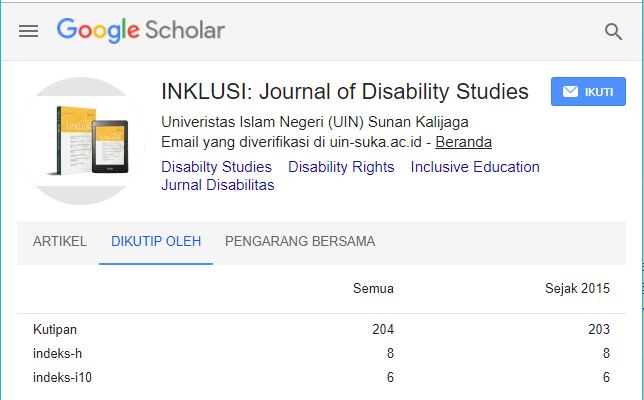Click the citation count 203 since 2015
The width and height of the screenshot is (644, 400).
click(599, 329)
